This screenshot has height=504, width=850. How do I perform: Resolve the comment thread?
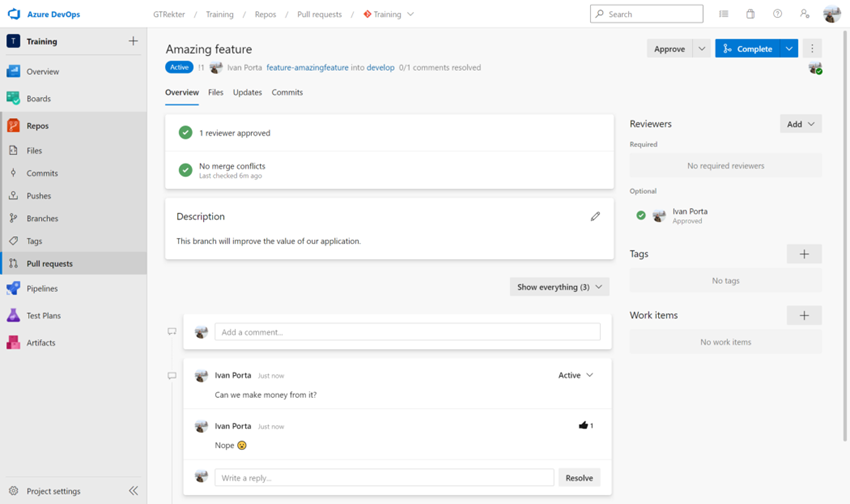click(x=579, y=478)
